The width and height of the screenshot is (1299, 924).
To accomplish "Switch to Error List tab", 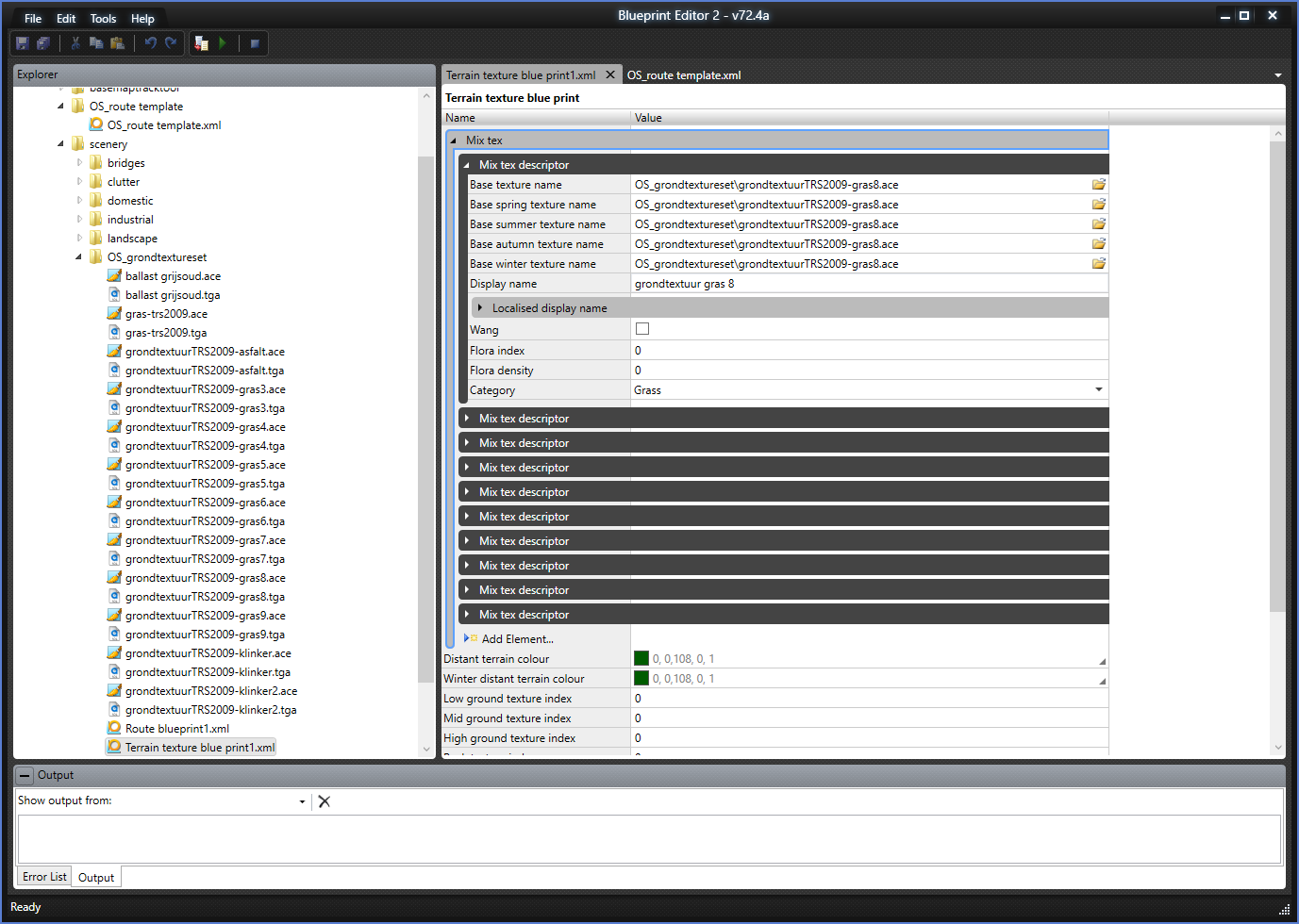I will coord(44,877).
